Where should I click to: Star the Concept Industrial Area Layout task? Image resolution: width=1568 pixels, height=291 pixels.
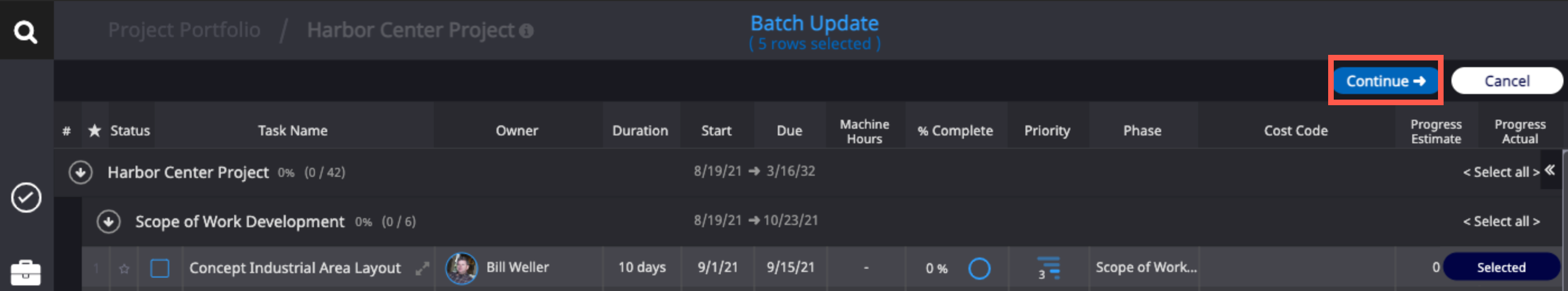tap(124, 269)
